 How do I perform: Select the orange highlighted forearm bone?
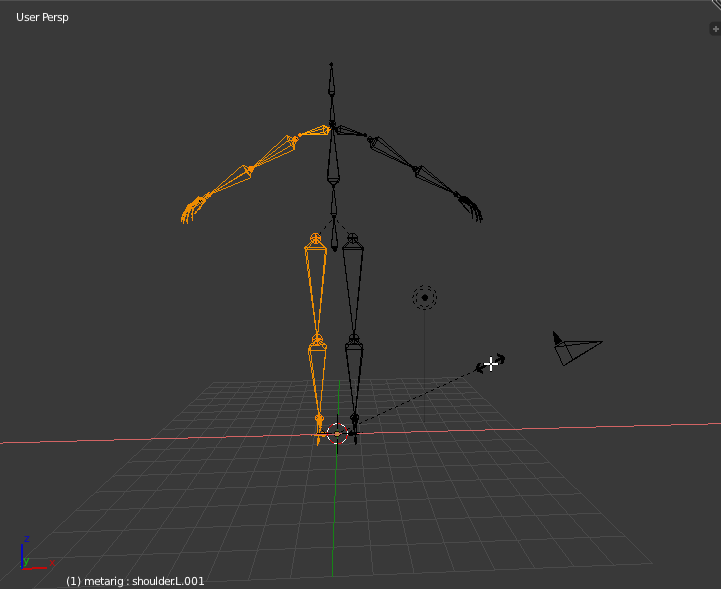click(x=229, y=181)
